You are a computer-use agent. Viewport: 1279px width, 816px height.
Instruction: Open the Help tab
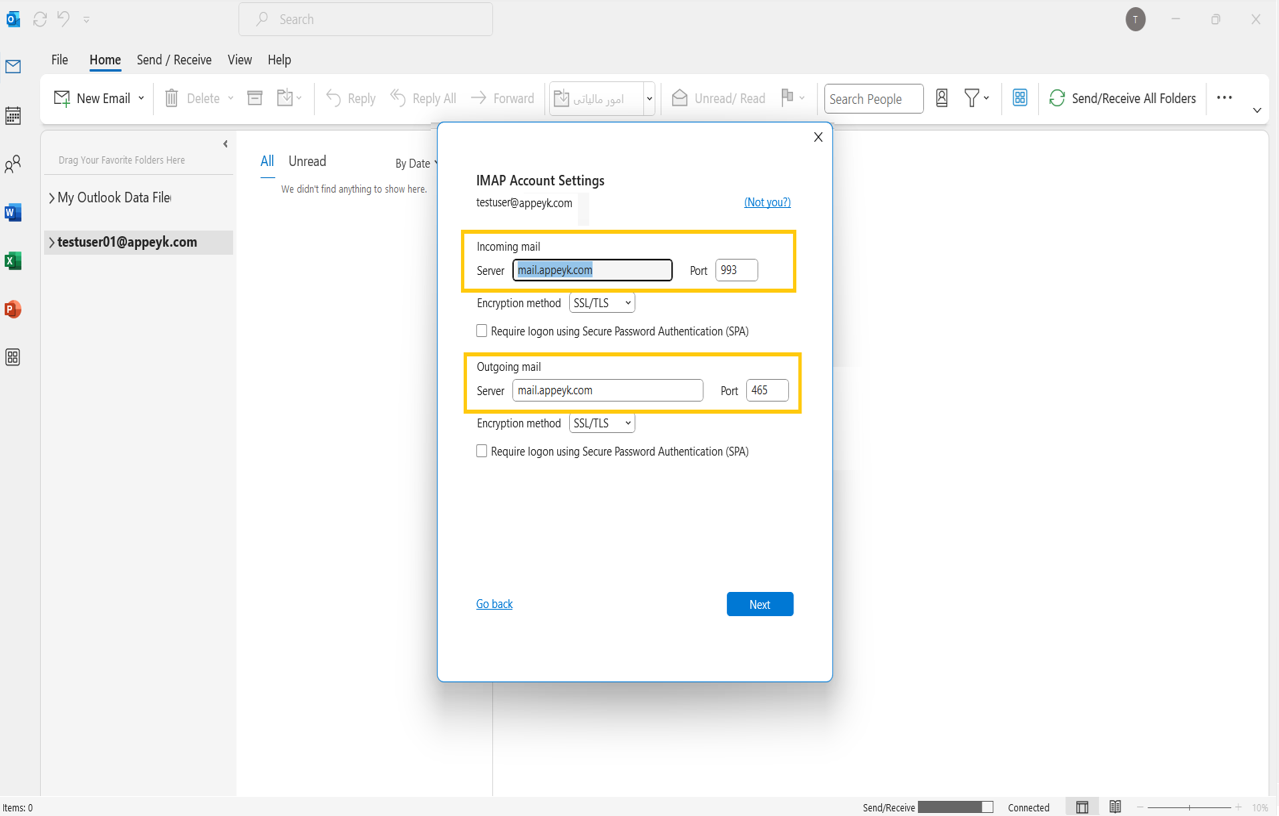pyautogui.click(x=279, y=60)
